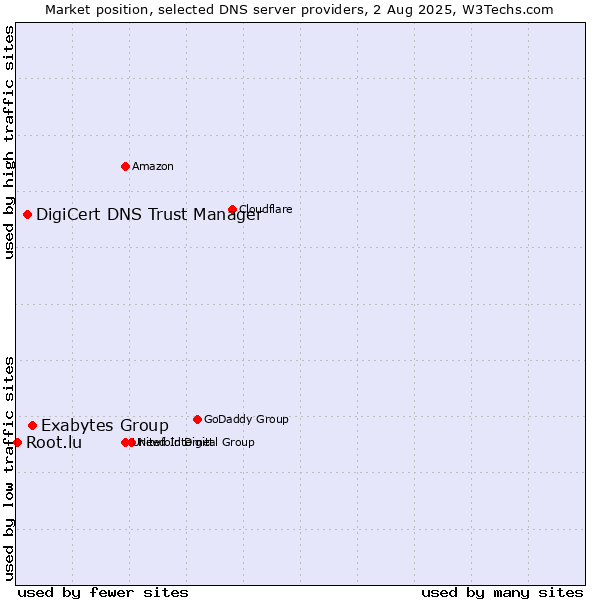
Task: Click the Amazon label text
Action: click(153, 166)
